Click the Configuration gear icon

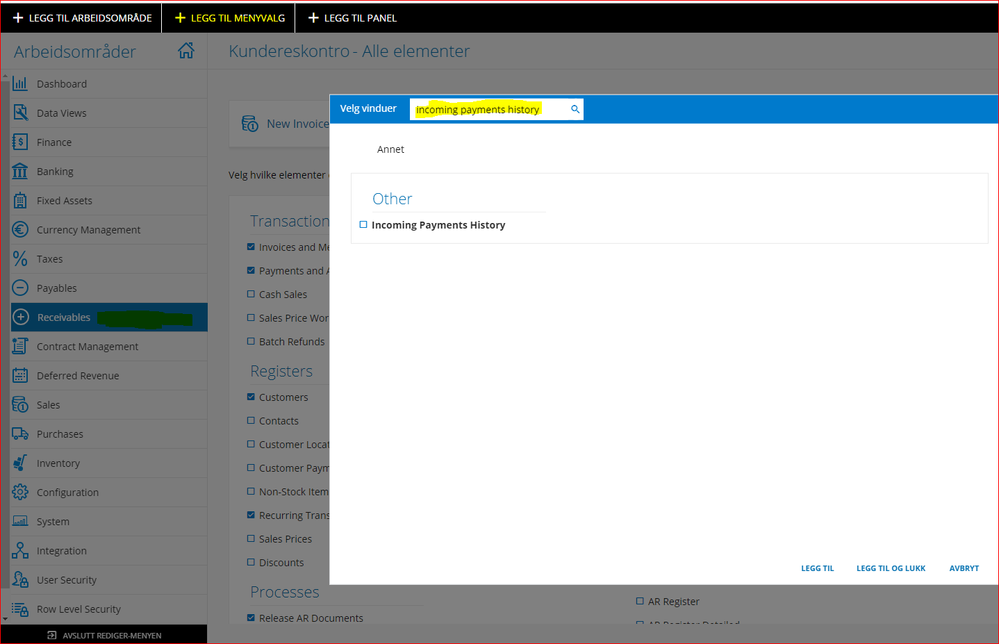click(20, 492)
